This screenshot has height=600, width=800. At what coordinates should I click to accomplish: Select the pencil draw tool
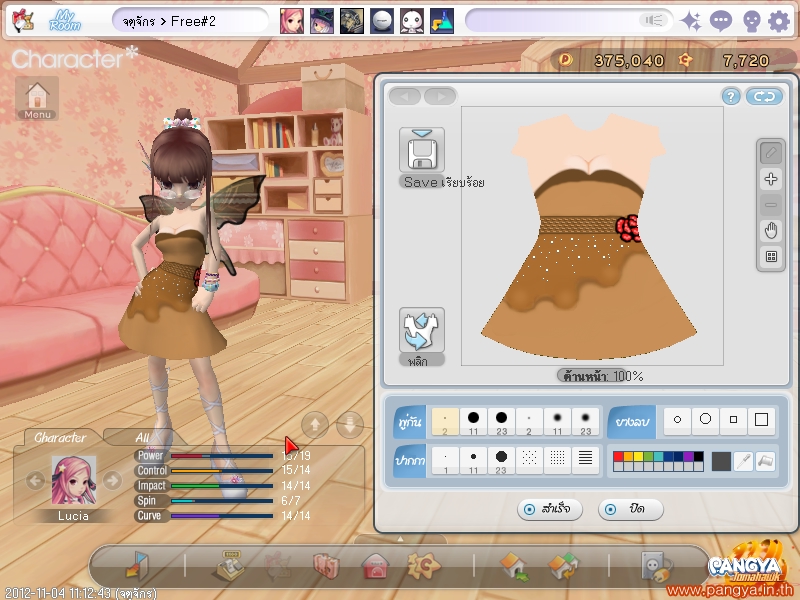pos(771,153)
